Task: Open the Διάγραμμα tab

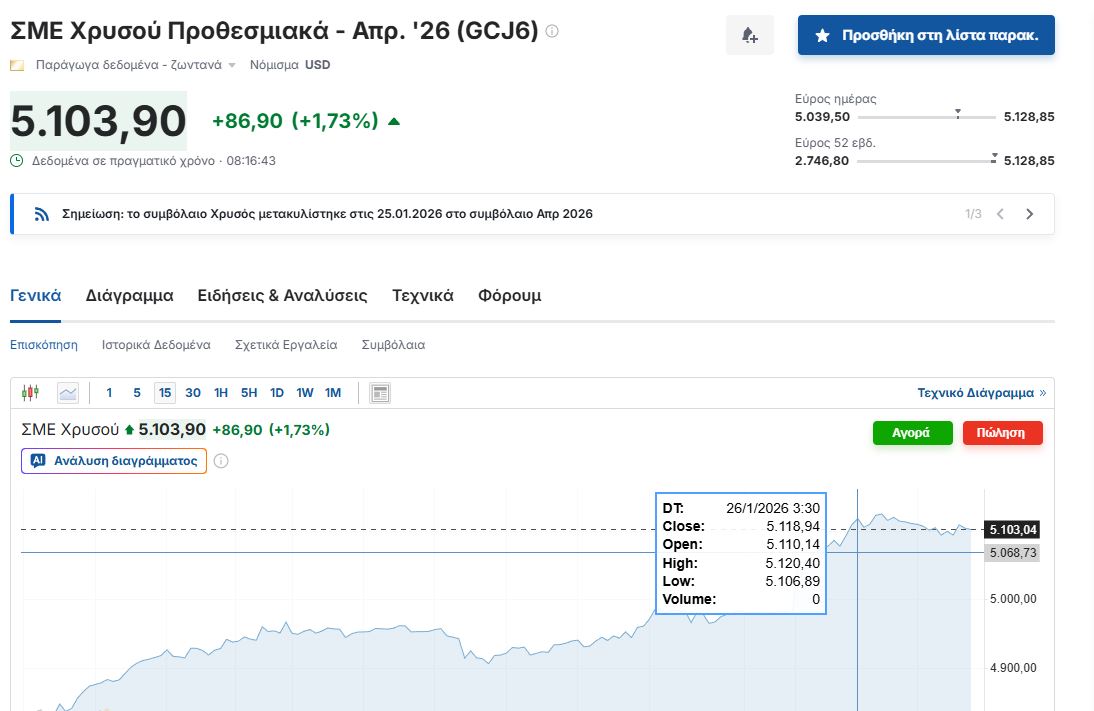Action: click(x=130, y=296)
